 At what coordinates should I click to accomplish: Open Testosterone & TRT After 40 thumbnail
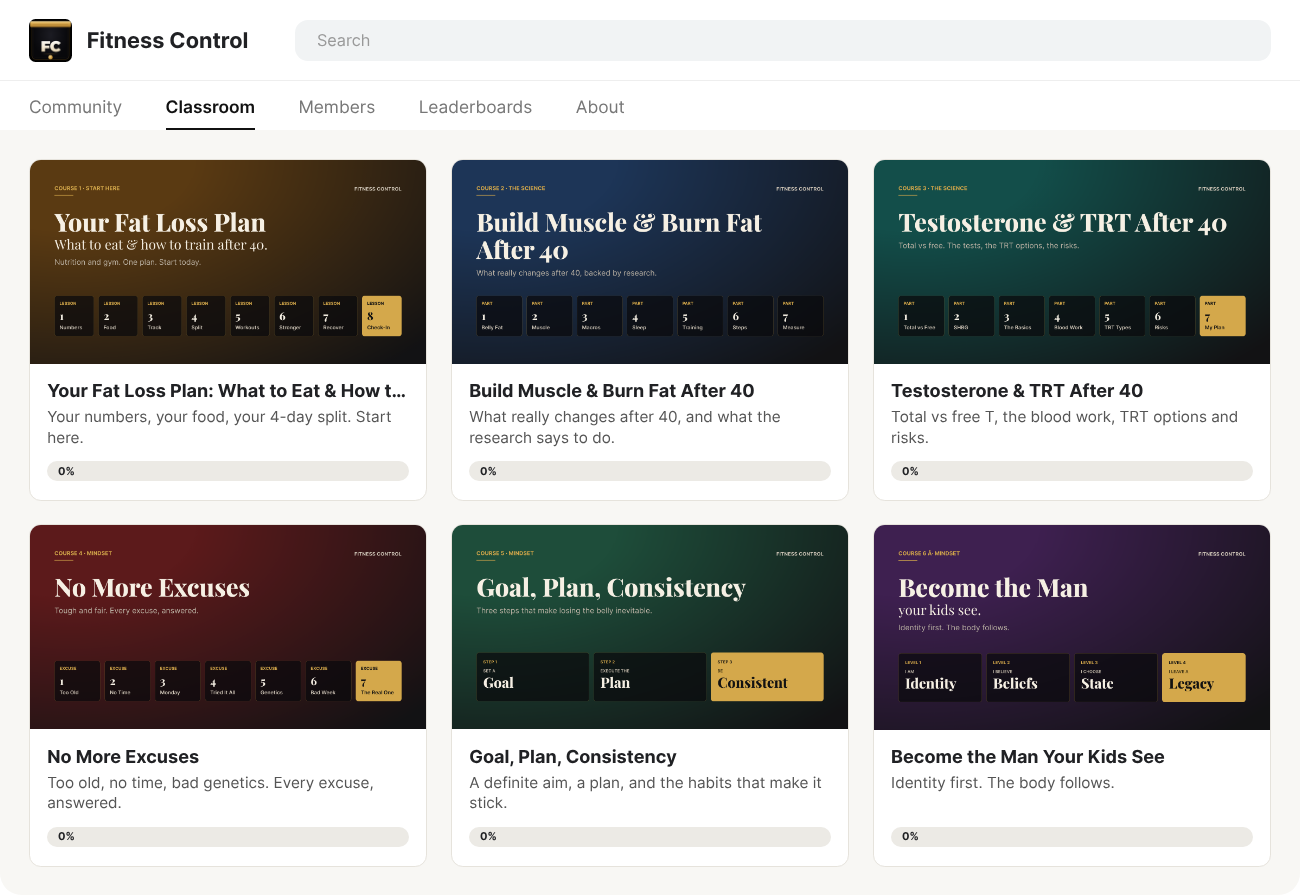(x=1072, y=262)
